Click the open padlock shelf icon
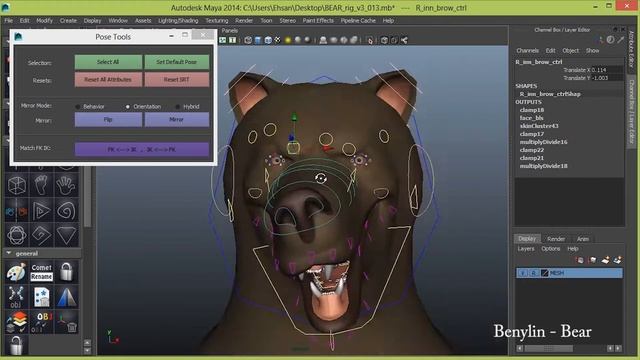The image size is (640, 360). [x=17, y=345]
